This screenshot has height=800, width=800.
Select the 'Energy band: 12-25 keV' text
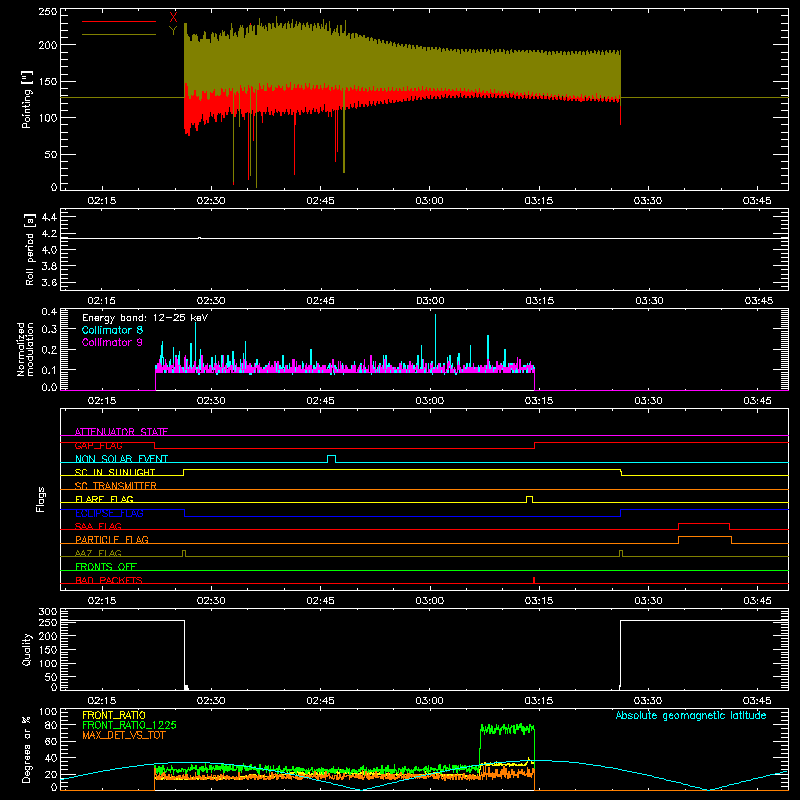145,318
